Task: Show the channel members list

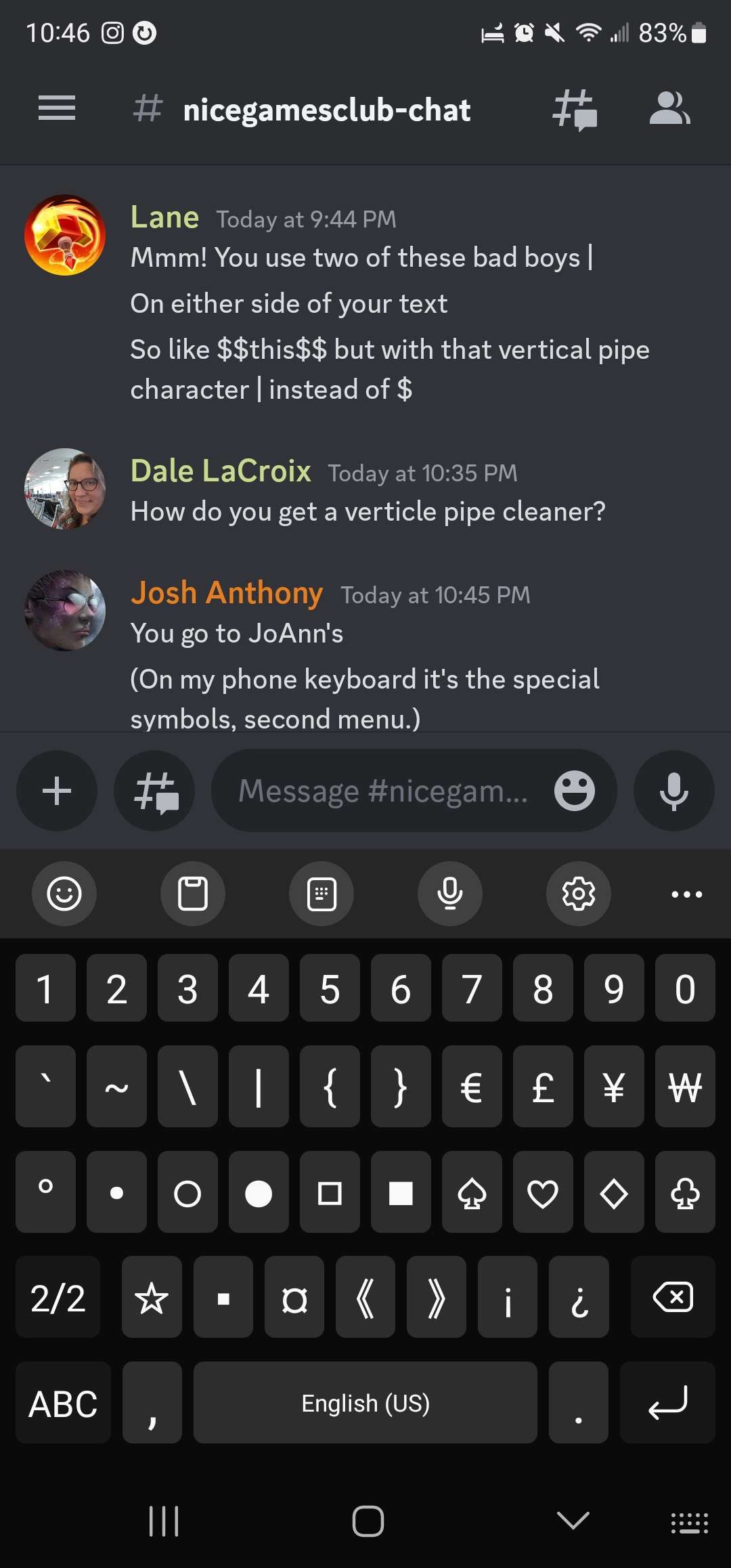Action: [669, 108]
